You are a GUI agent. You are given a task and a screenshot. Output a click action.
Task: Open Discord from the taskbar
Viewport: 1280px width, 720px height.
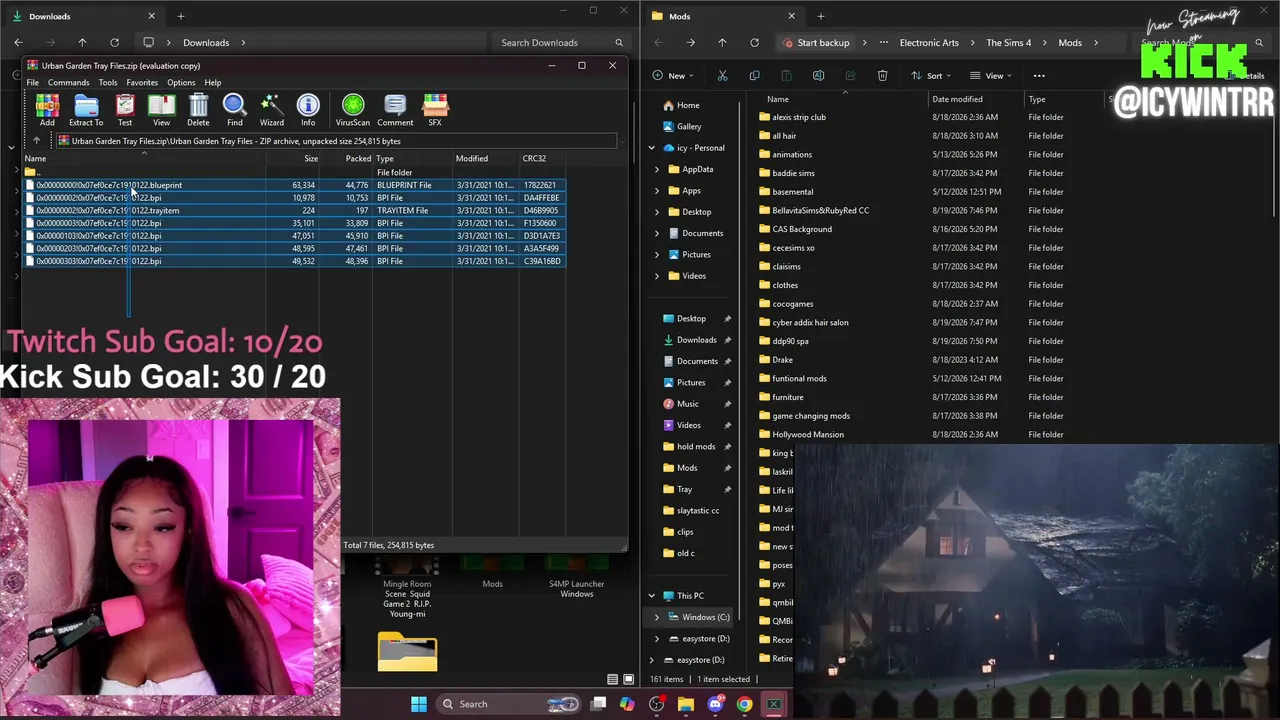(715, 704)
